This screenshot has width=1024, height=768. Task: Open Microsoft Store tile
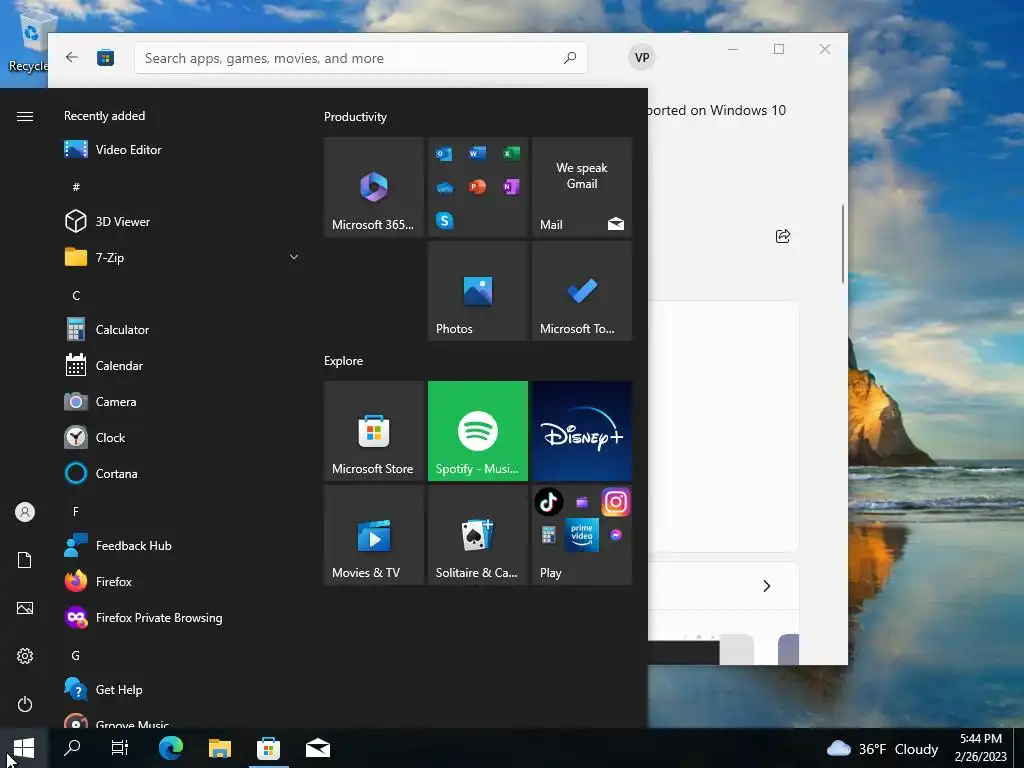coord(374,431)
